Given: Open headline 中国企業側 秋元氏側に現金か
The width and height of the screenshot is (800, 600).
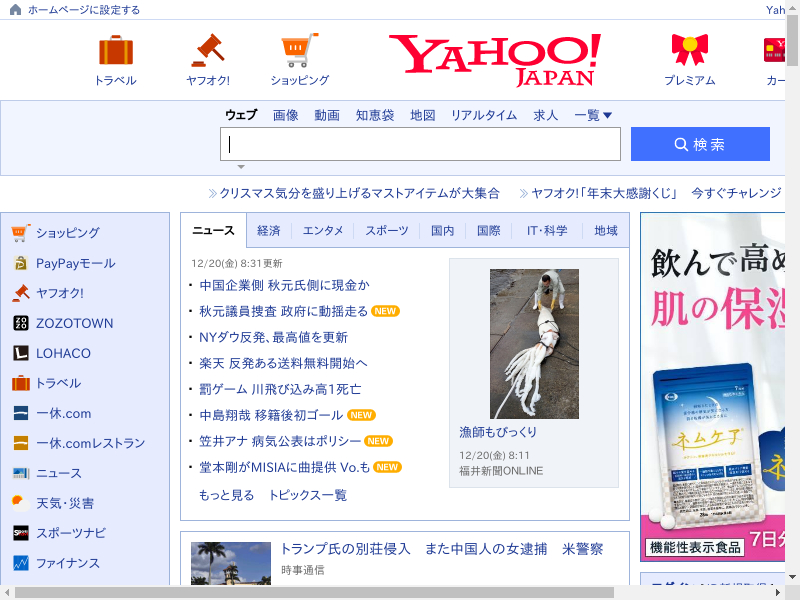Looking at the screenshot, I should 284,285.
